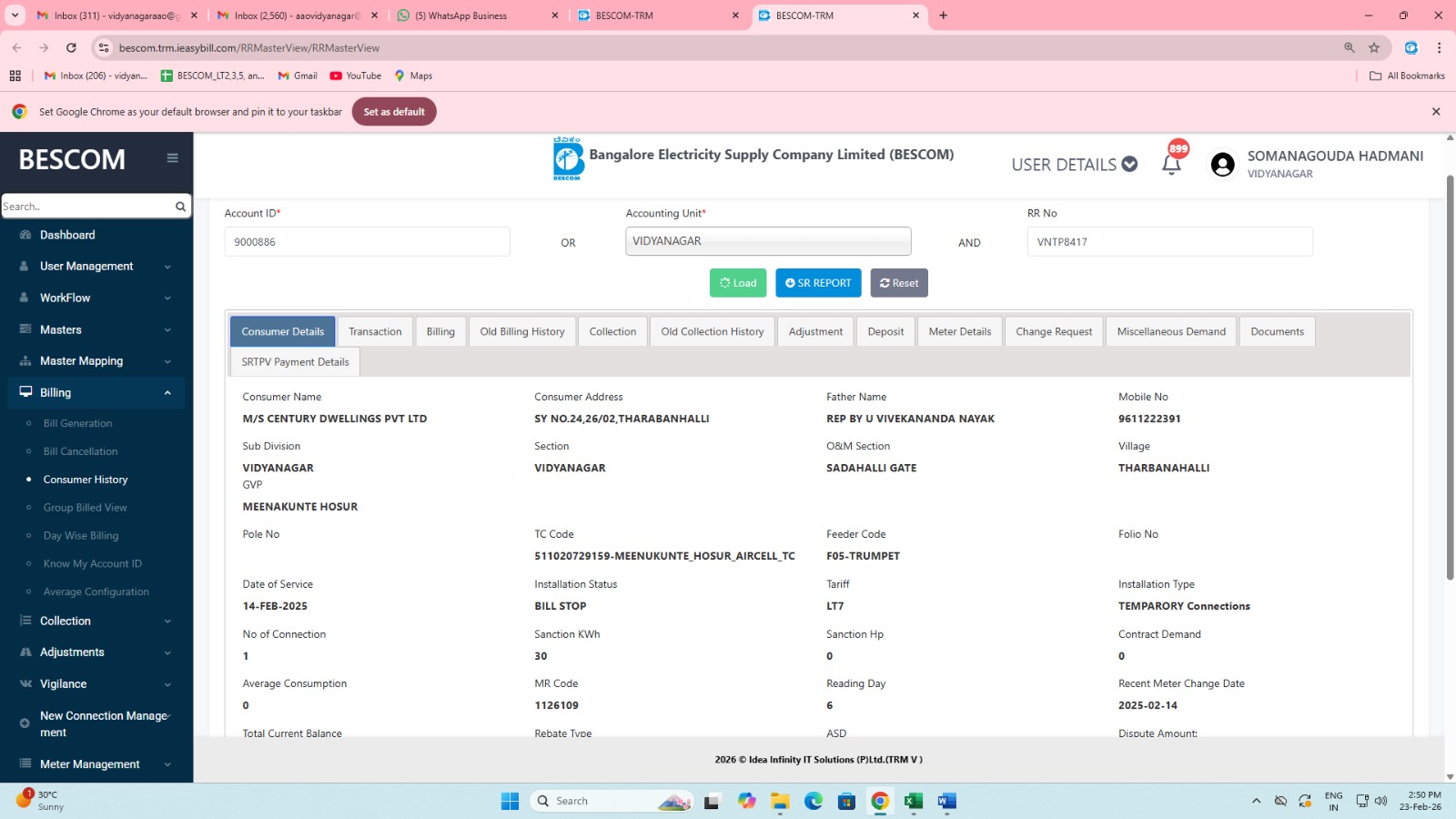Click the RR No input field
Viewport: 1456px width, 819px height.
(1169, 242)
